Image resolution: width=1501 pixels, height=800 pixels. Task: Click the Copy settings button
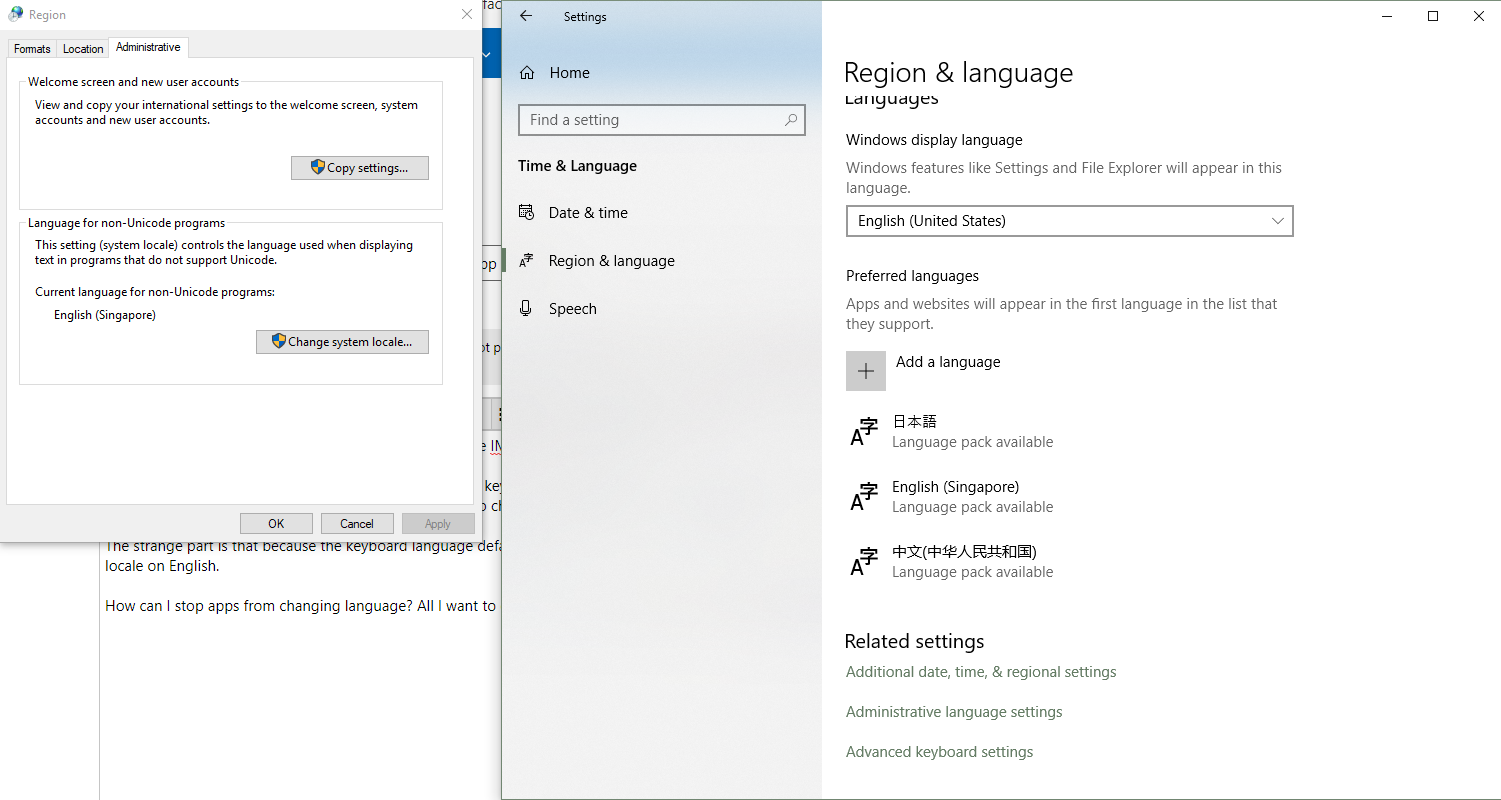360,168
